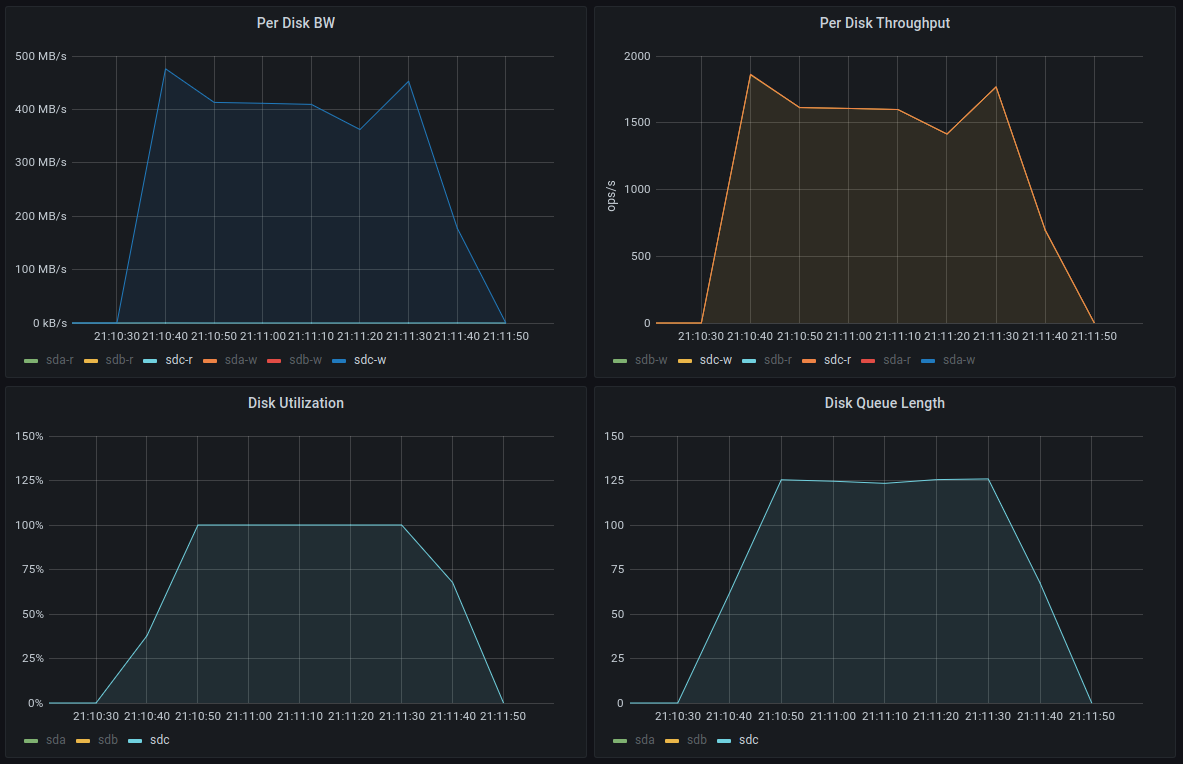Click the sda green swatch in Disk Utilization
Viewport: 1183px width, 764px height.
pyautogui.click(x=31, y=741)
